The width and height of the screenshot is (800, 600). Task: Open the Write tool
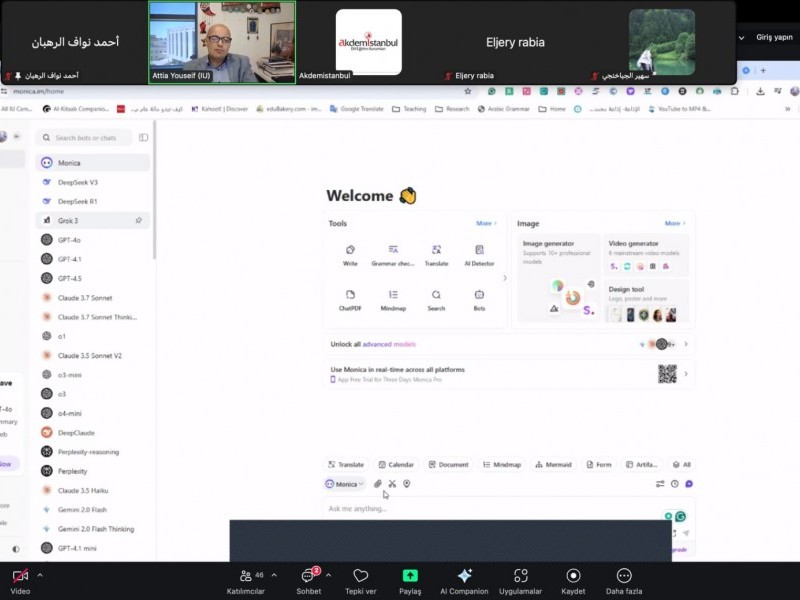350,255
